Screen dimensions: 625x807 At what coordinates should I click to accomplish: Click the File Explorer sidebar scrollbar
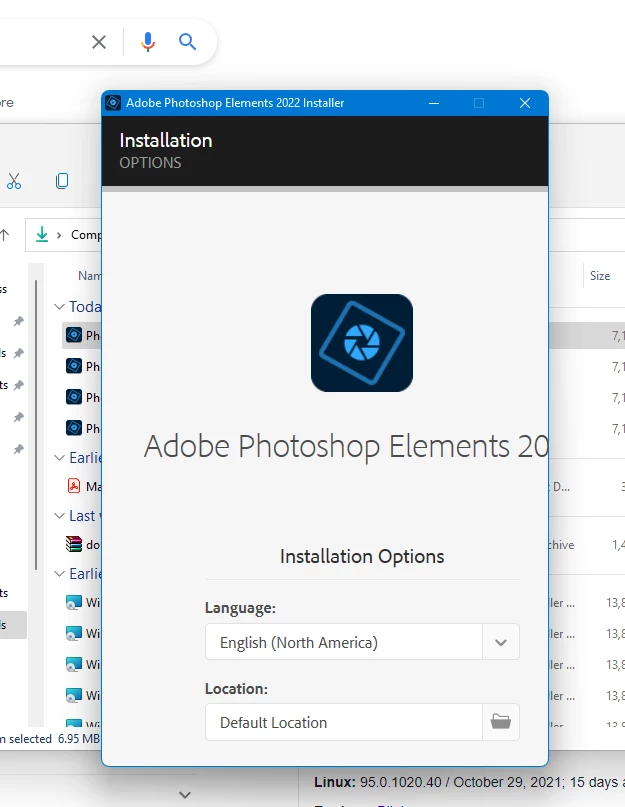coord(36,425)
